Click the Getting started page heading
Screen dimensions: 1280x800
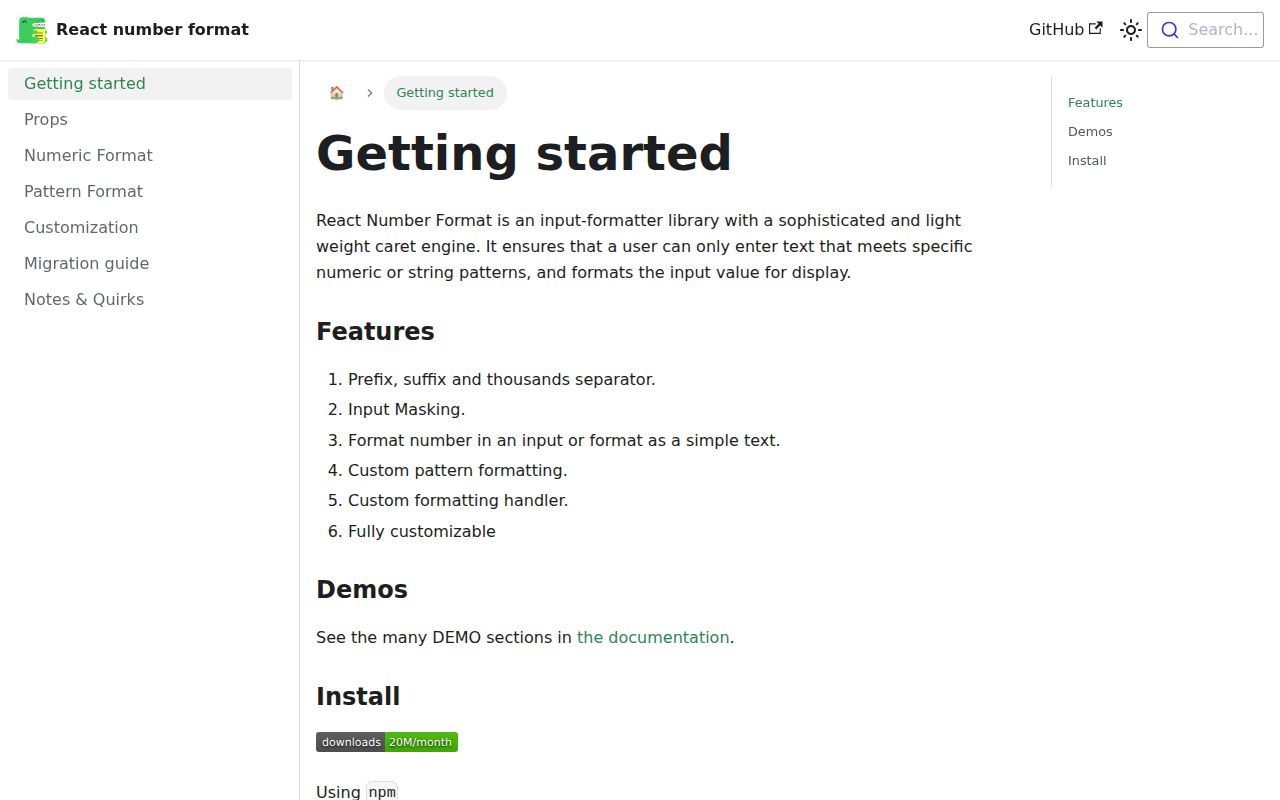(x=524, y=154)
